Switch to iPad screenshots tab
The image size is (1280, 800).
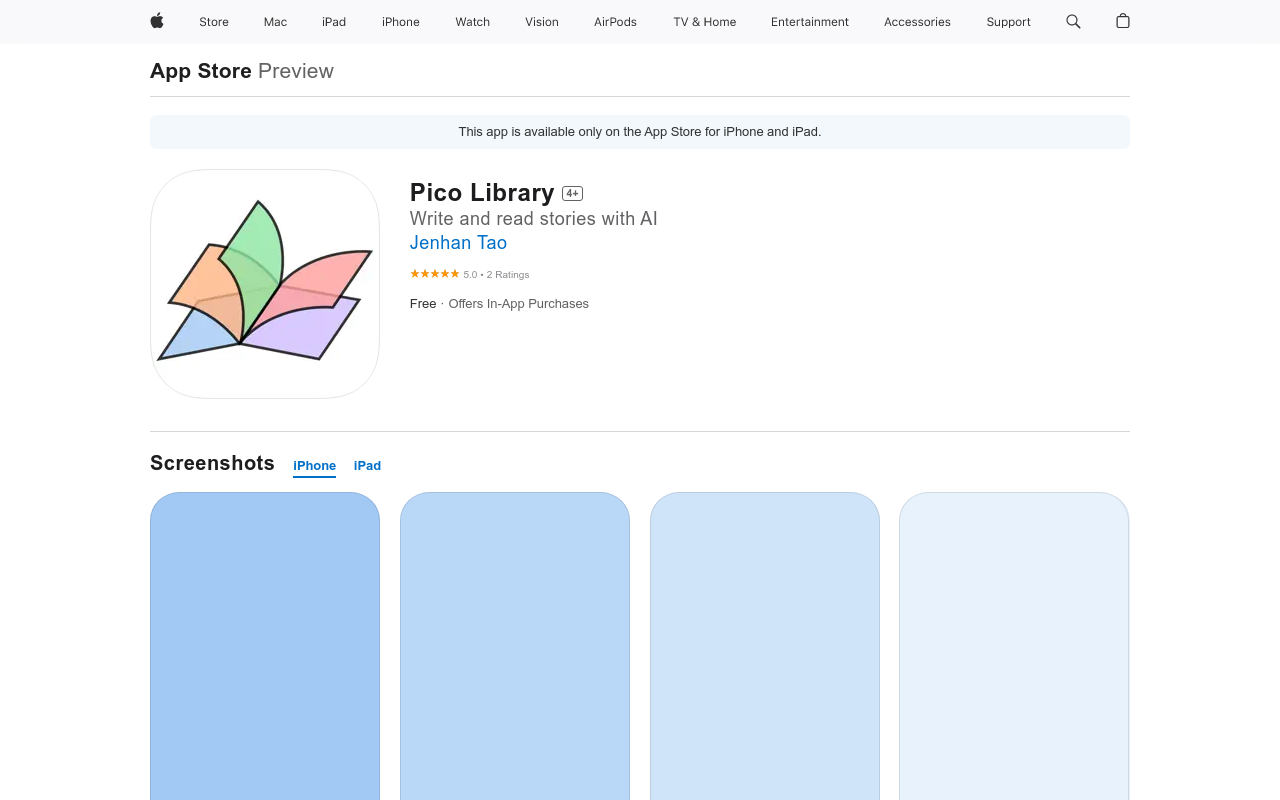pos(367,466)
